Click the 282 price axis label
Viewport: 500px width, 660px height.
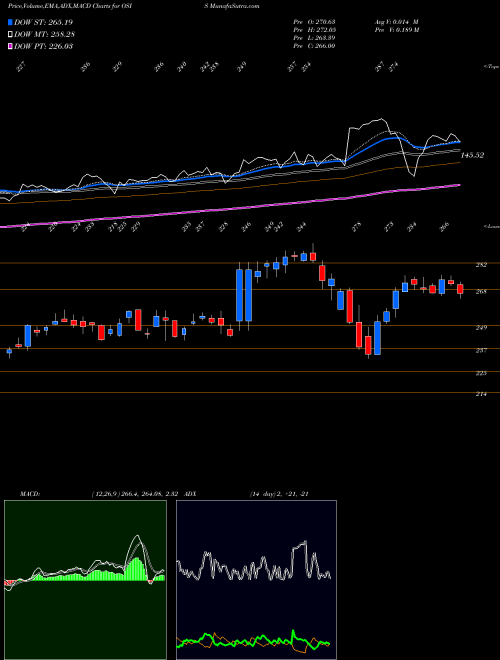pyautogui.click(x=481, y=265)
